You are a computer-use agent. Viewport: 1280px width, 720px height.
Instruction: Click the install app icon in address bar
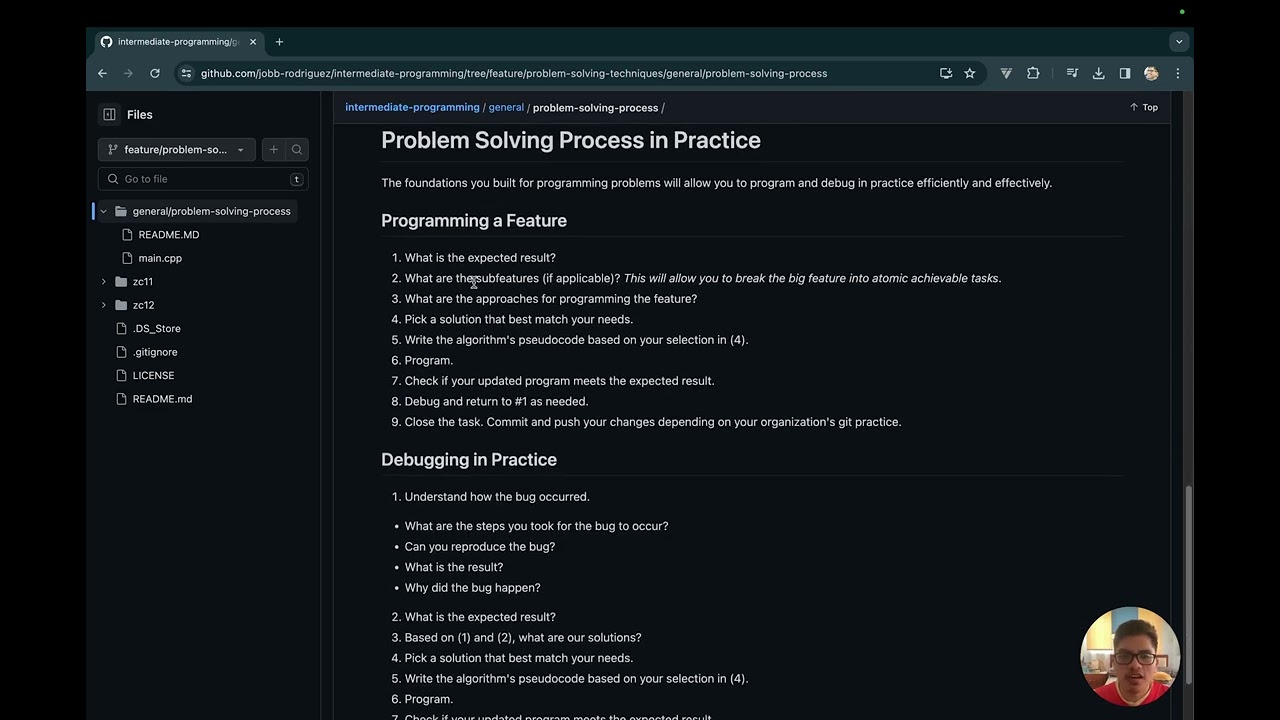[946, 73]
